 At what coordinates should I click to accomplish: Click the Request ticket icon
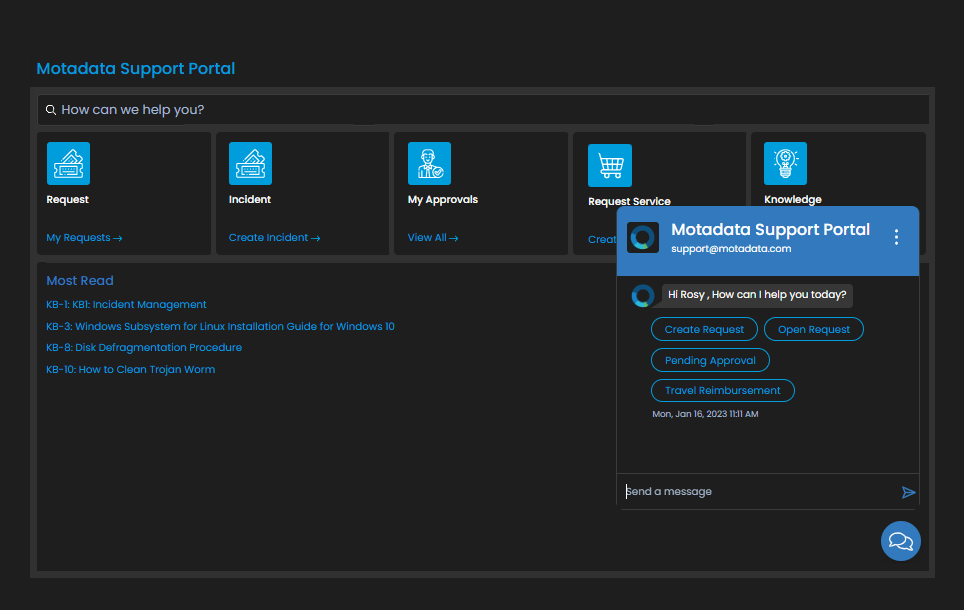click(68, 164)
